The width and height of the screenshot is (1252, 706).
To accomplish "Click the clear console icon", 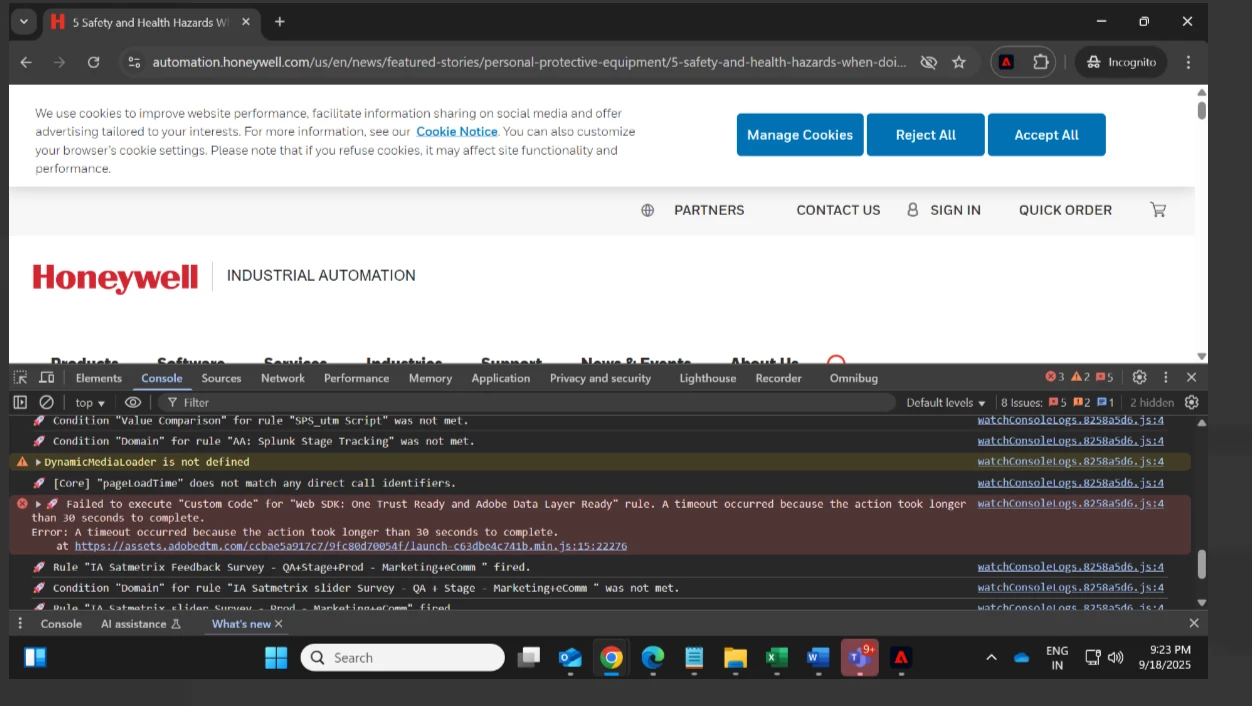I will [x=46, y=402].
